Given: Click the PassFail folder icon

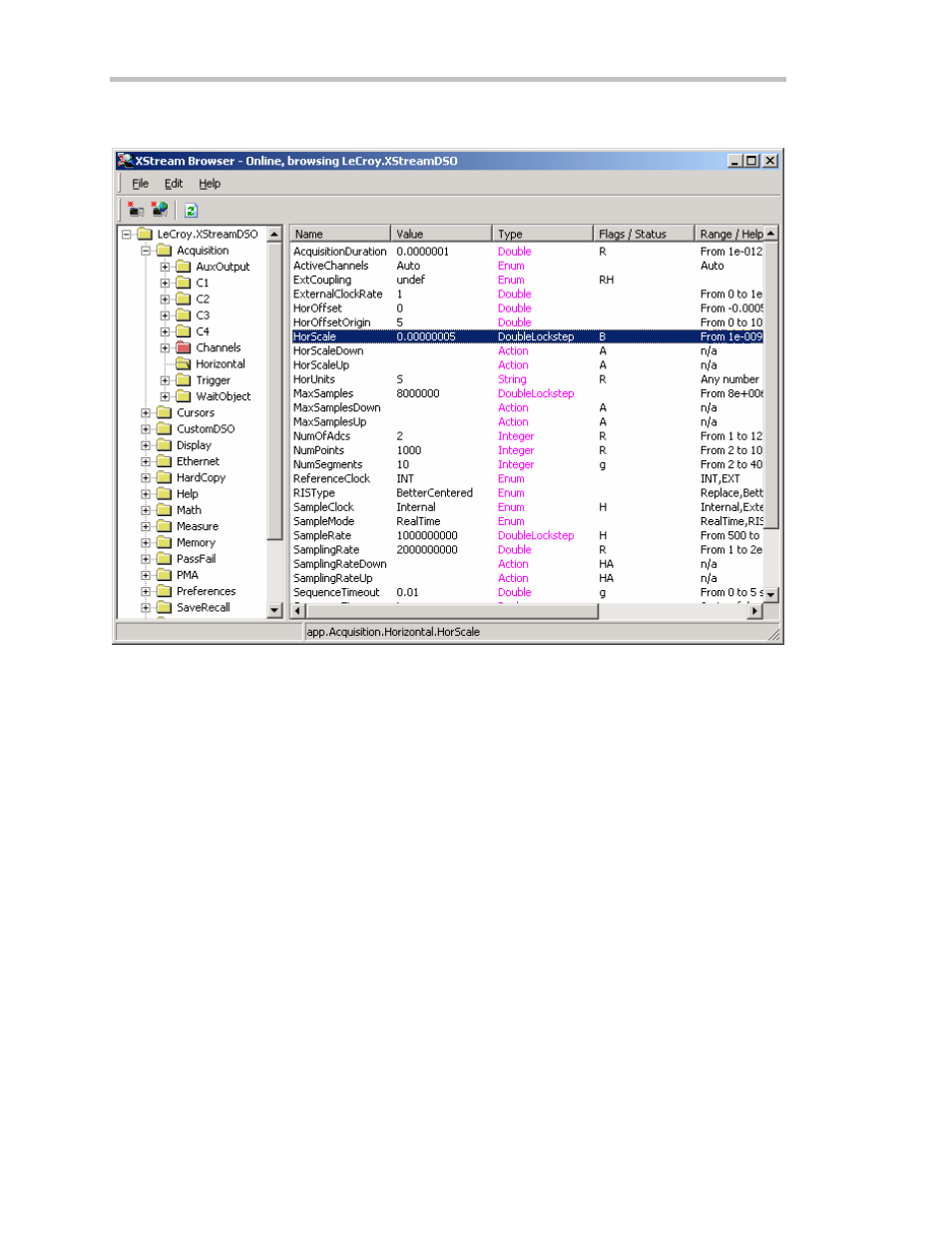Looking at the screenshot, I should coord(165,559).
